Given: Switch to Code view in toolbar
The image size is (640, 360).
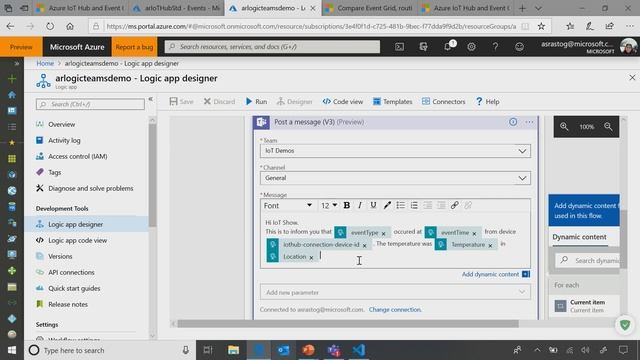Looking at the screenshot, I should [342, 102].
